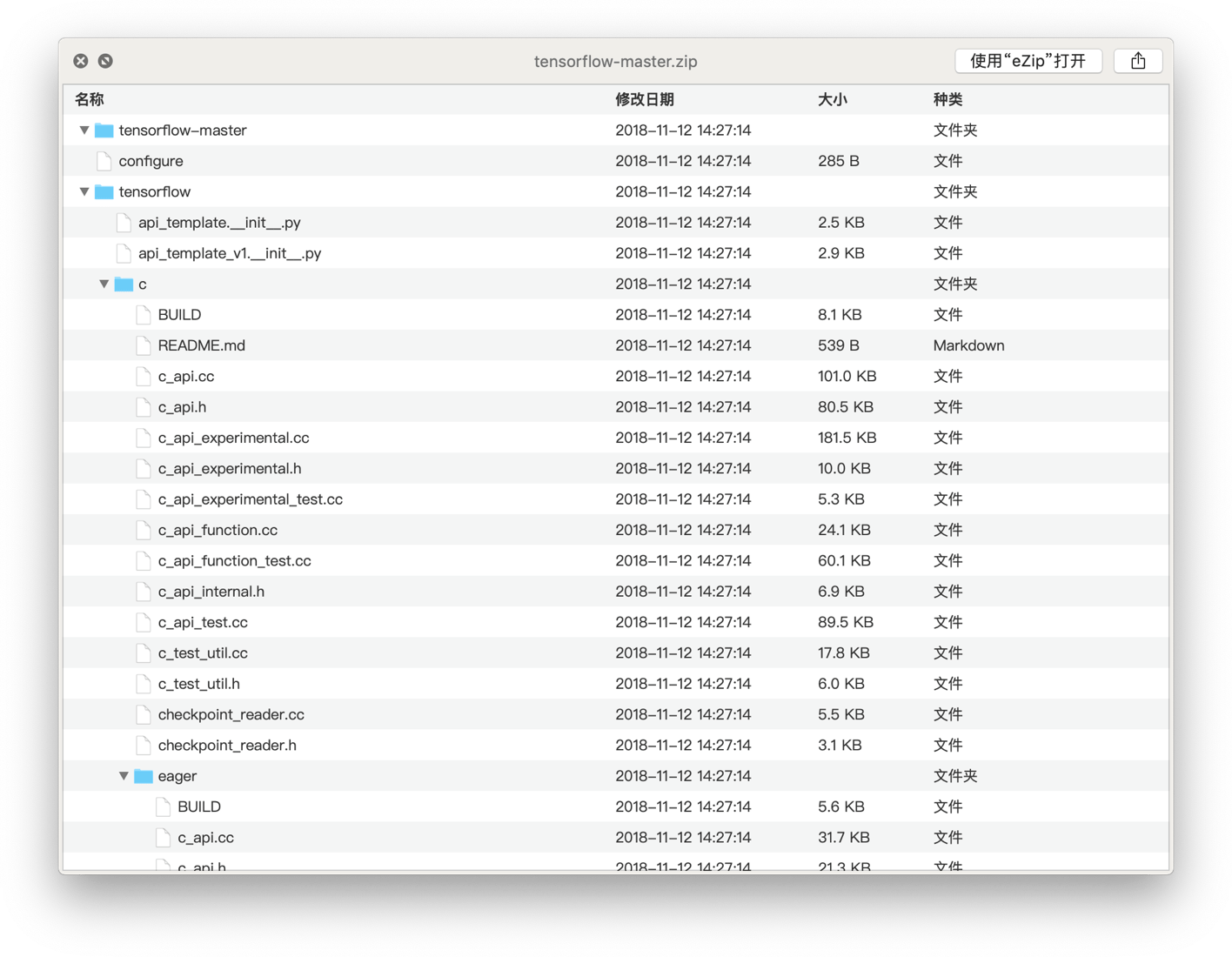Open the archive with the eZip button
Image resolution: width=1232 pixels, height=957 pixels.
tap(1028, 61)
